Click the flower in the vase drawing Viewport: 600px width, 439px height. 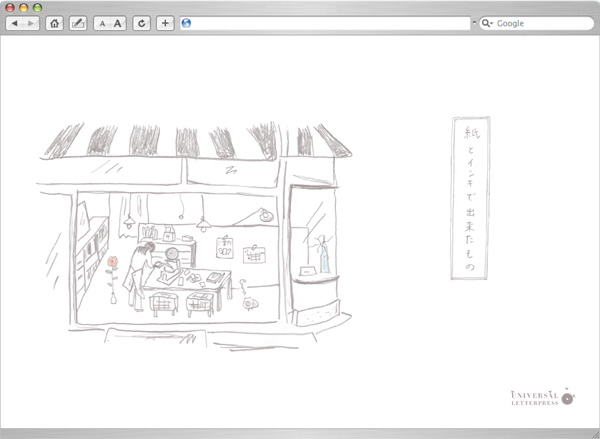coord(112,266)
